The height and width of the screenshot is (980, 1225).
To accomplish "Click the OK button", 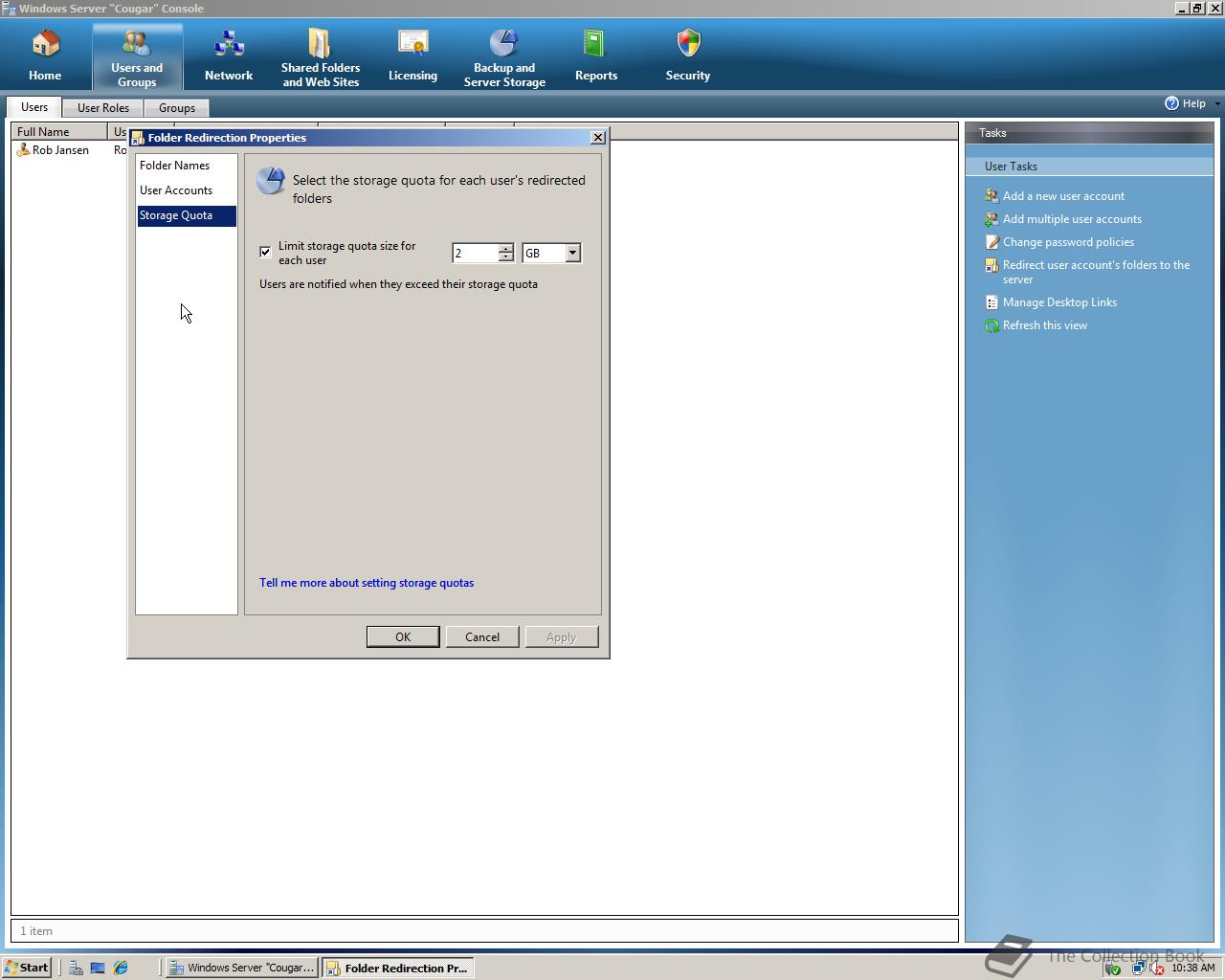I will (x=403, y=636).
